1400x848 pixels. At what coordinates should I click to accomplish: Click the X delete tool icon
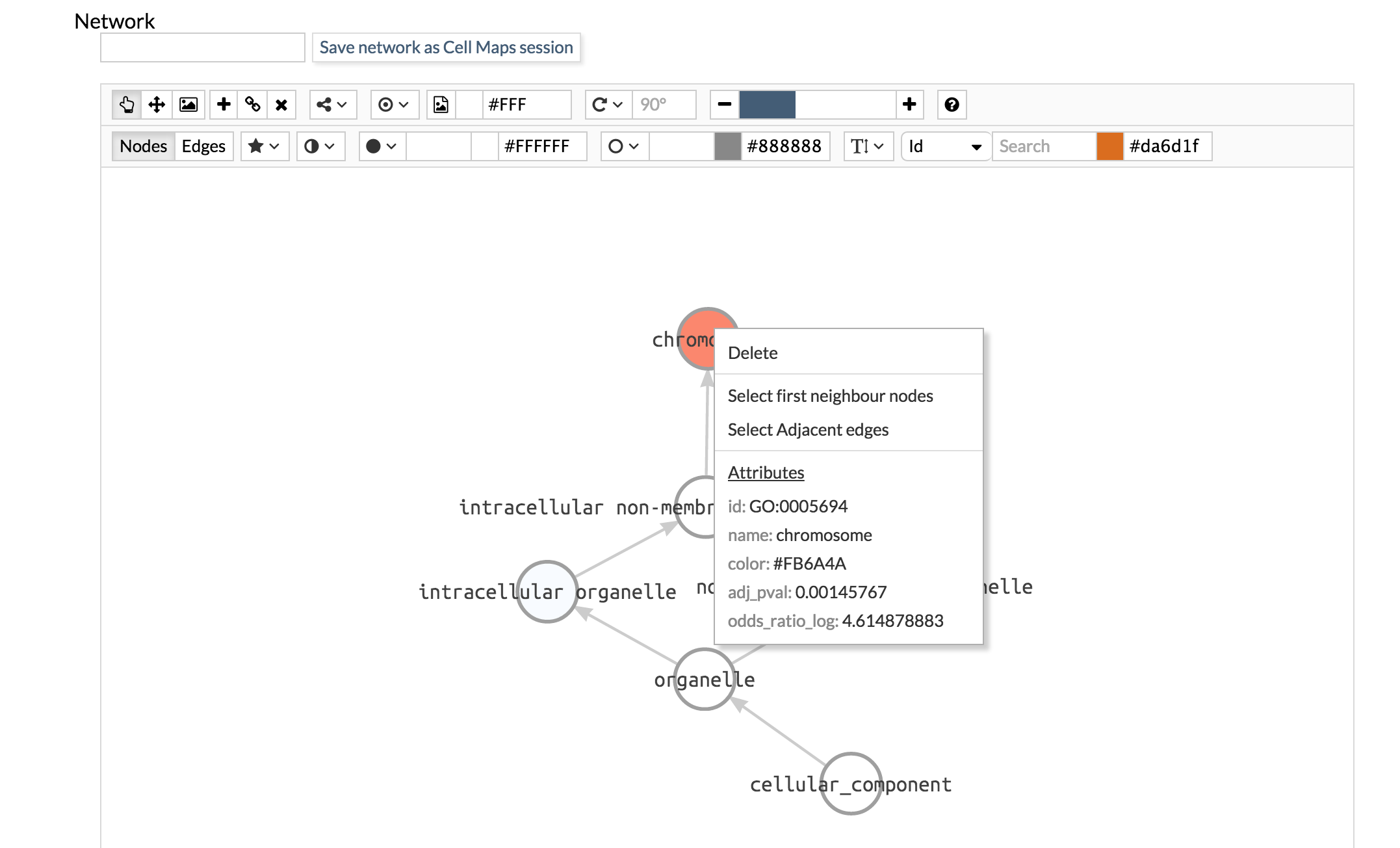(281, 105)
